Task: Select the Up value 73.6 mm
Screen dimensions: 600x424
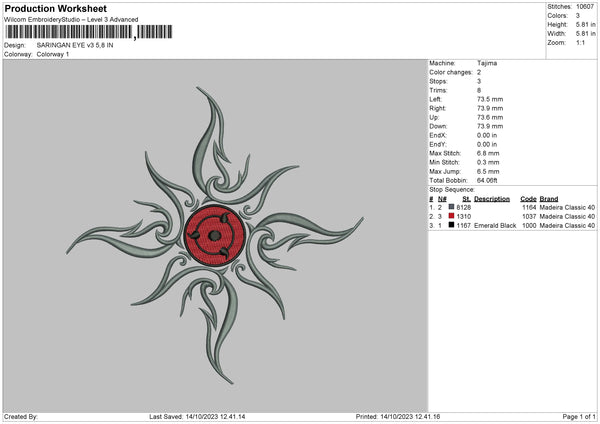Action: 490,117
